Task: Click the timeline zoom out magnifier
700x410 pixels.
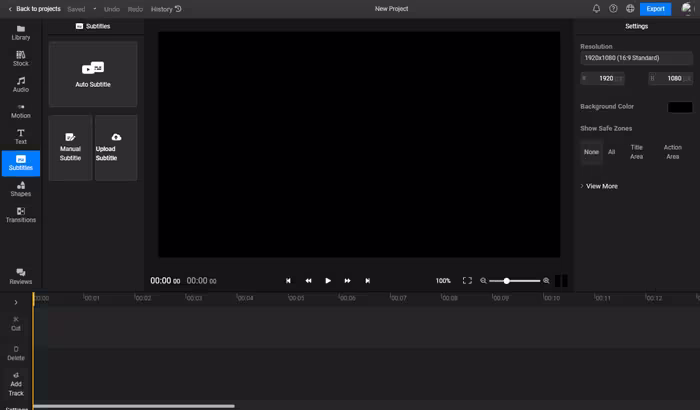Action: (x=483, y=281)
